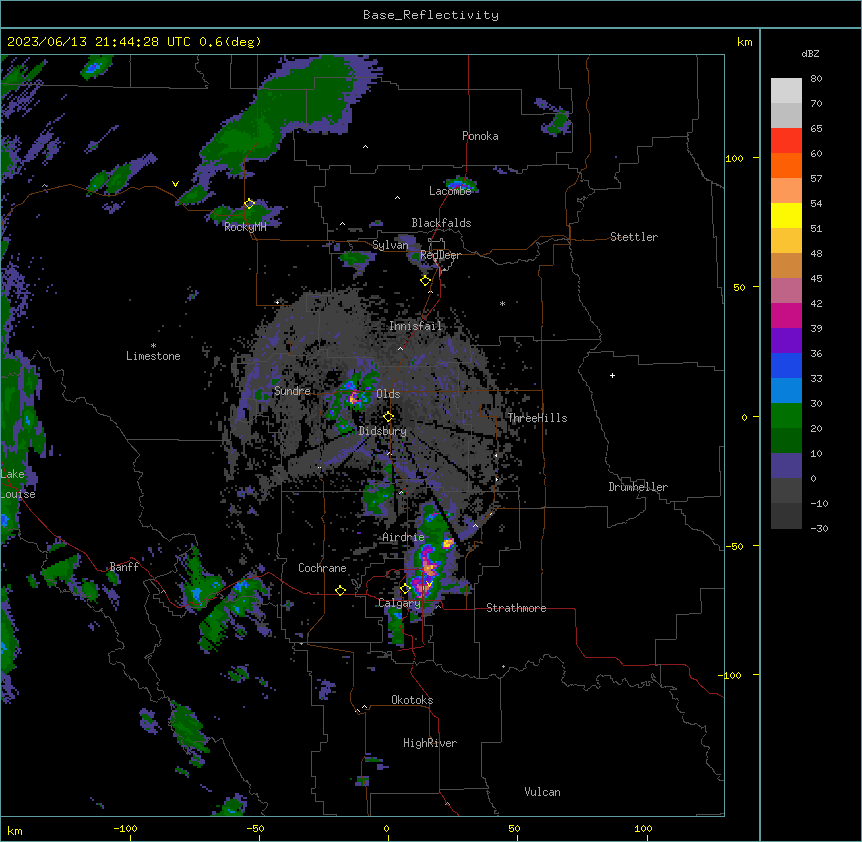Click the Didsbury label
This screenshot has width=862, height=842.
point(383,431)
